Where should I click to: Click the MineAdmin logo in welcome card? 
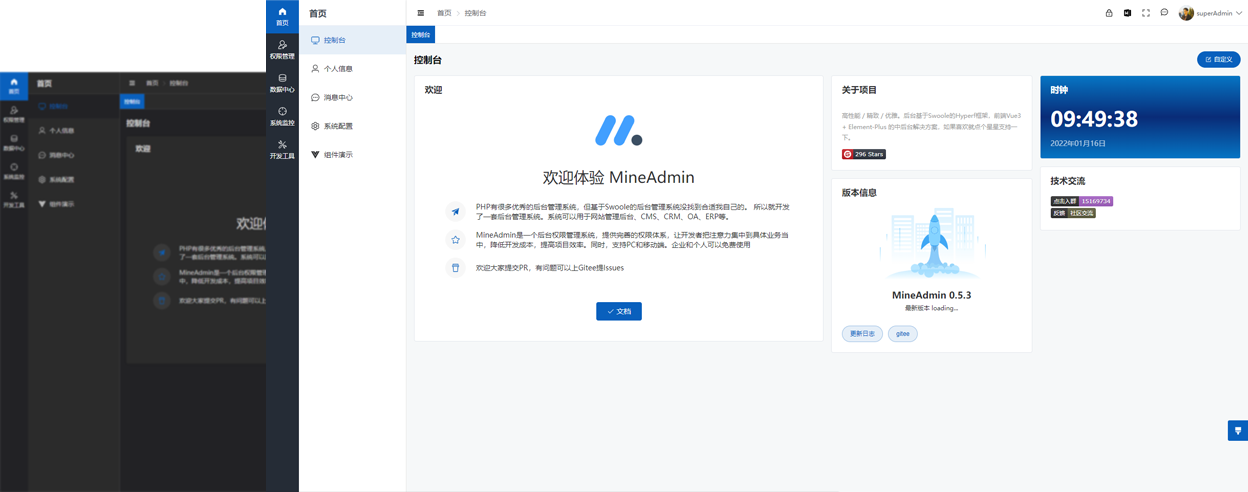[619, 131]
